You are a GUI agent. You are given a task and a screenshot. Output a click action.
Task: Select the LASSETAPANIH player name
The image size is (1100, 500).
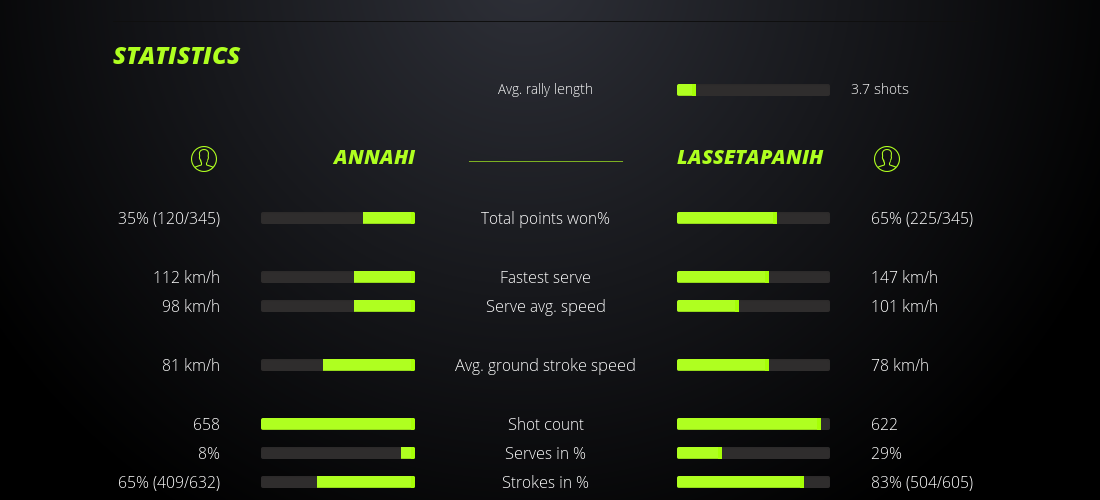click(x=750, y=158)
